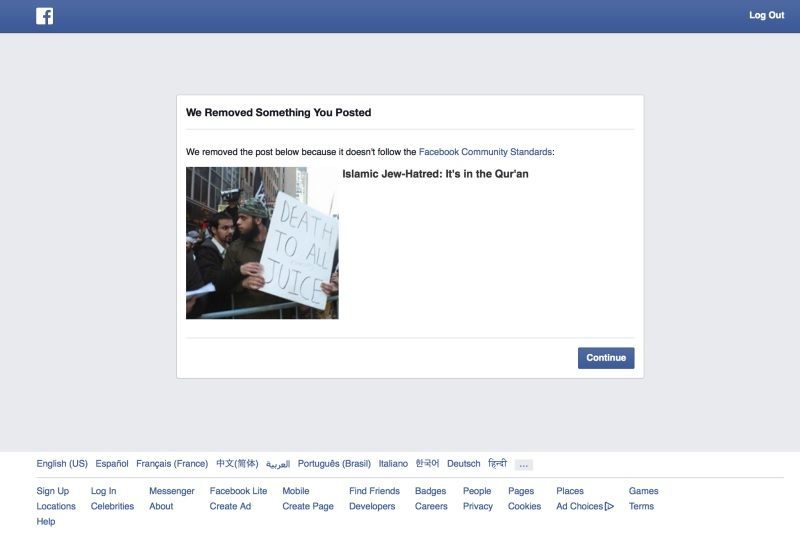Open the Sign Up link

coord(53,491)
